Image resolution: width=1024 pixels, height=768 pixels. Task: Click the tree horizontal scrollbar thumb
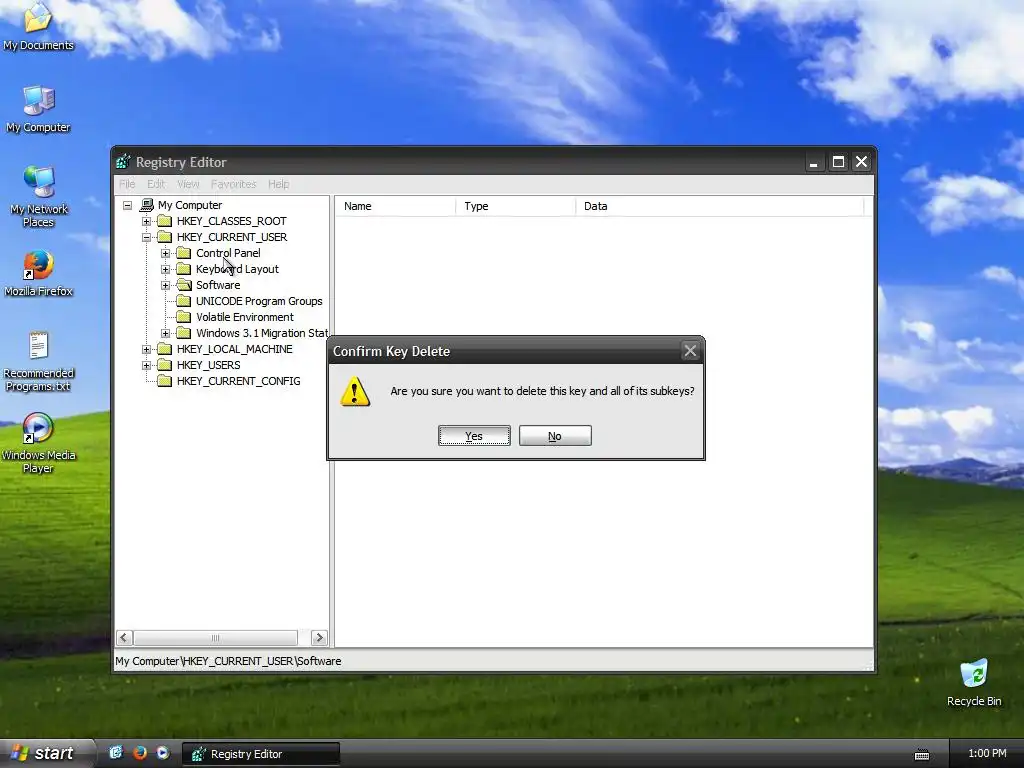pyautogui.click(x=216, y=637)
